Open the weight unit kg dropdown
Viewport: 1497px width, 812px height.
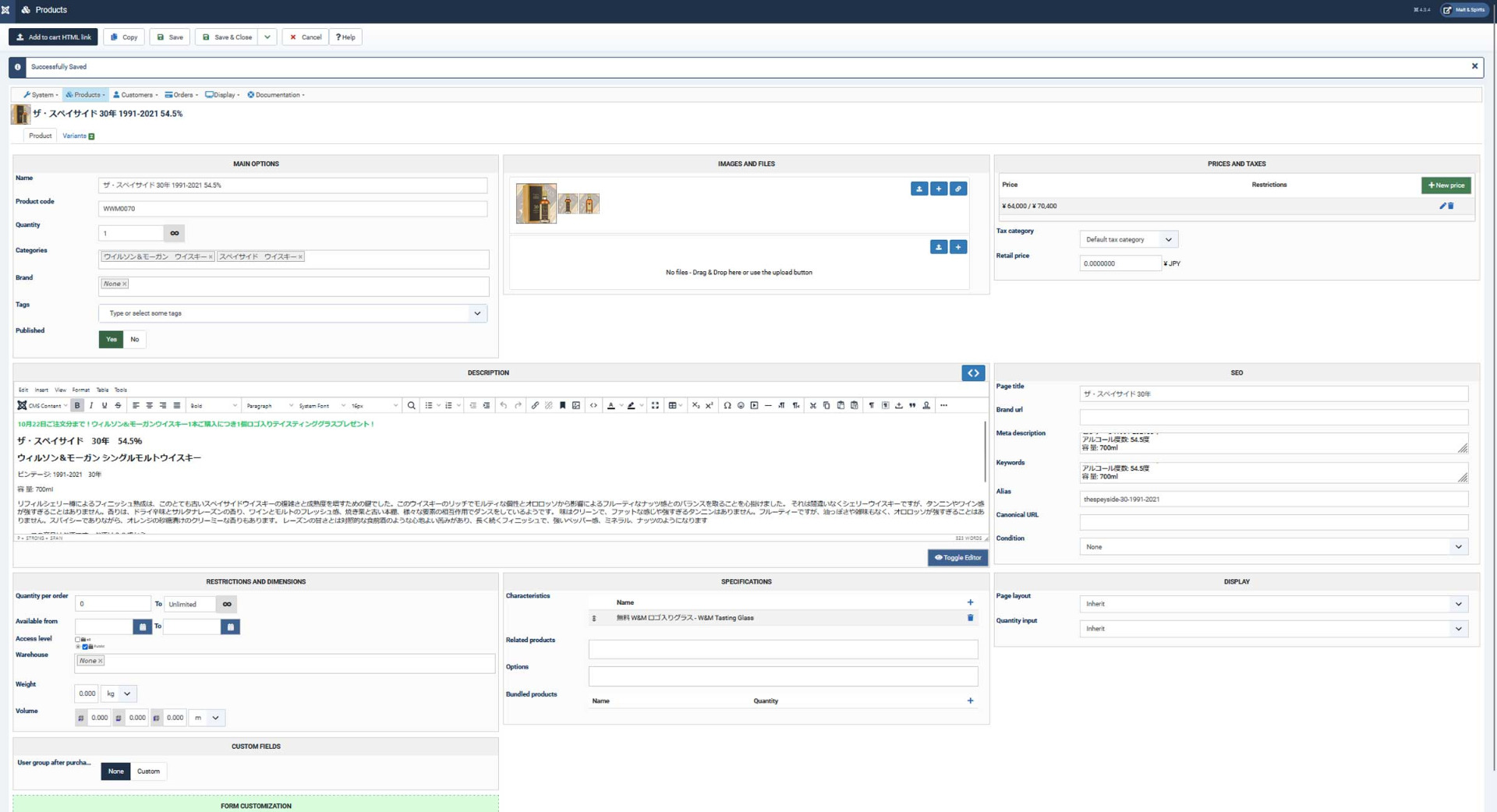[119, 694]
